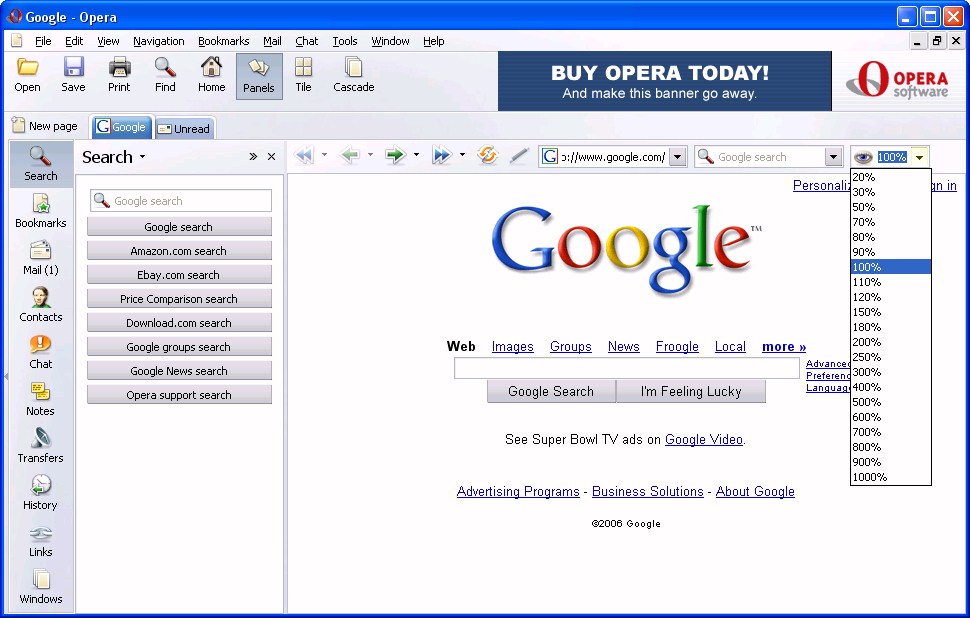This screenshot has height=618, width=970.
Task: Open the Froogle link
Action: [x=677, y=346]
